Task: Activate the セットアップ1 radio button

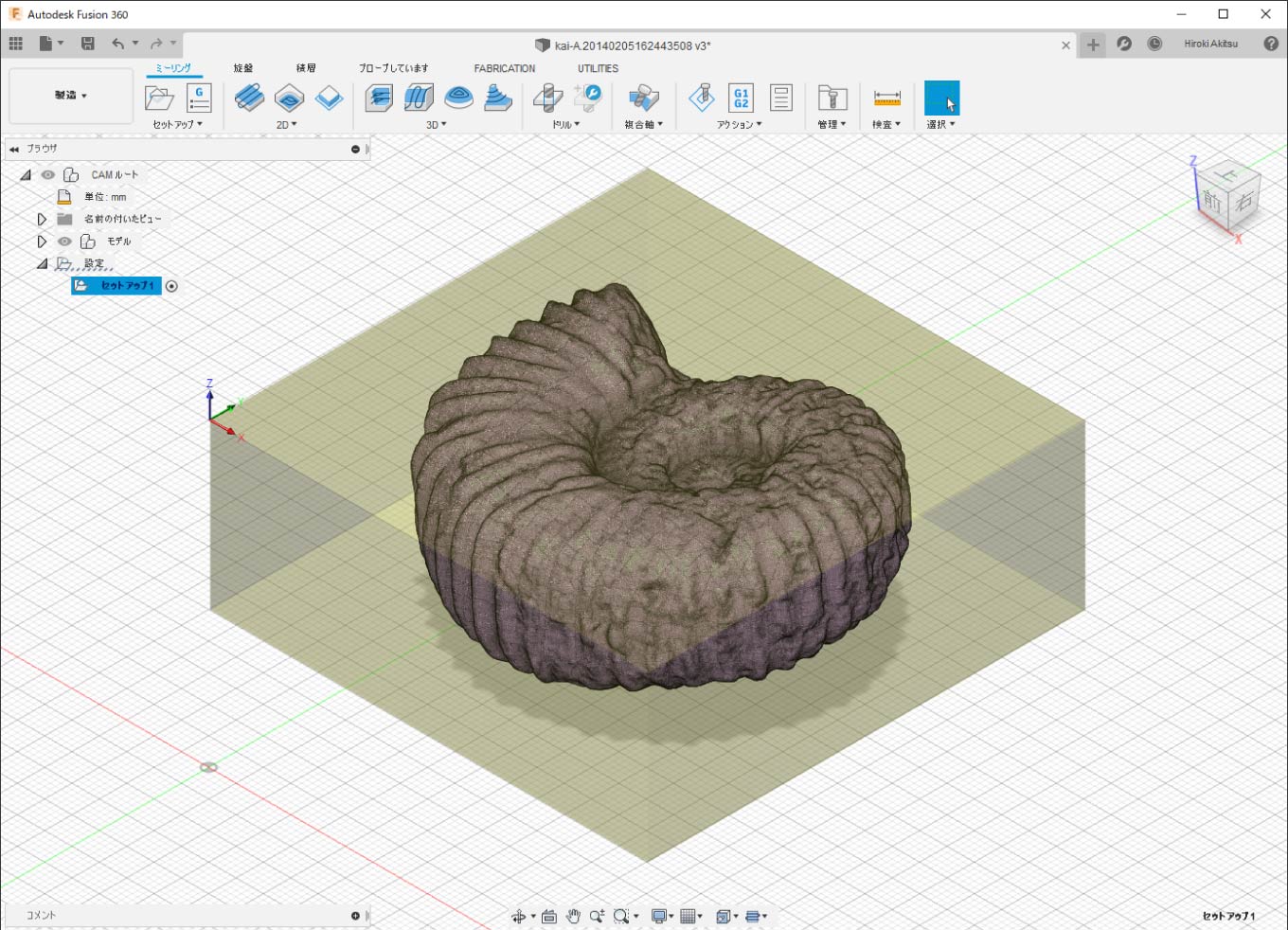Action: 171,286
